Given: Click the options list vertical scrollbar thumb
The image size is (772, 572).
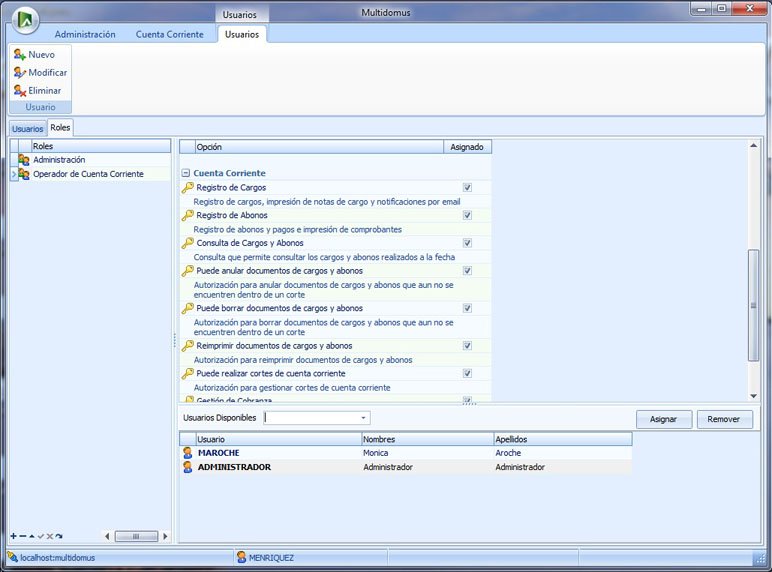Looking at the screenshot, I should (x=754, y=305).
